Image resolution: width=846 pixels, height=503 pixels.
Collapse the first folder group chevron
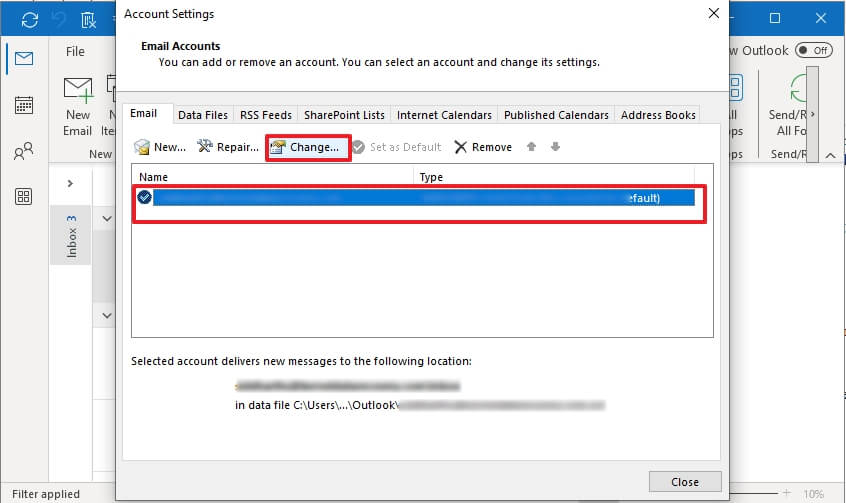[107, 219]
